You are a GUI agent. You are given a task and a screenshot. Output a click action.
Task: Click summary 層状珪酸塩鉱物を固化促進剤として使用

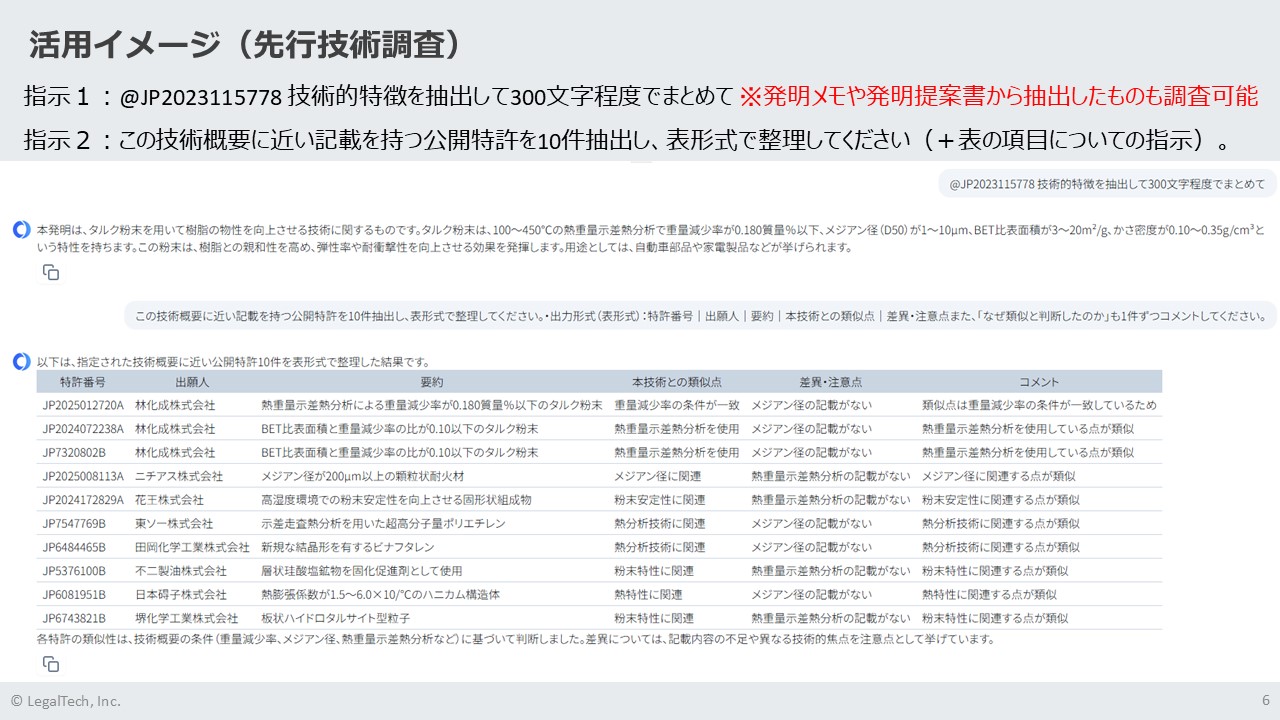tap(361, 570)
